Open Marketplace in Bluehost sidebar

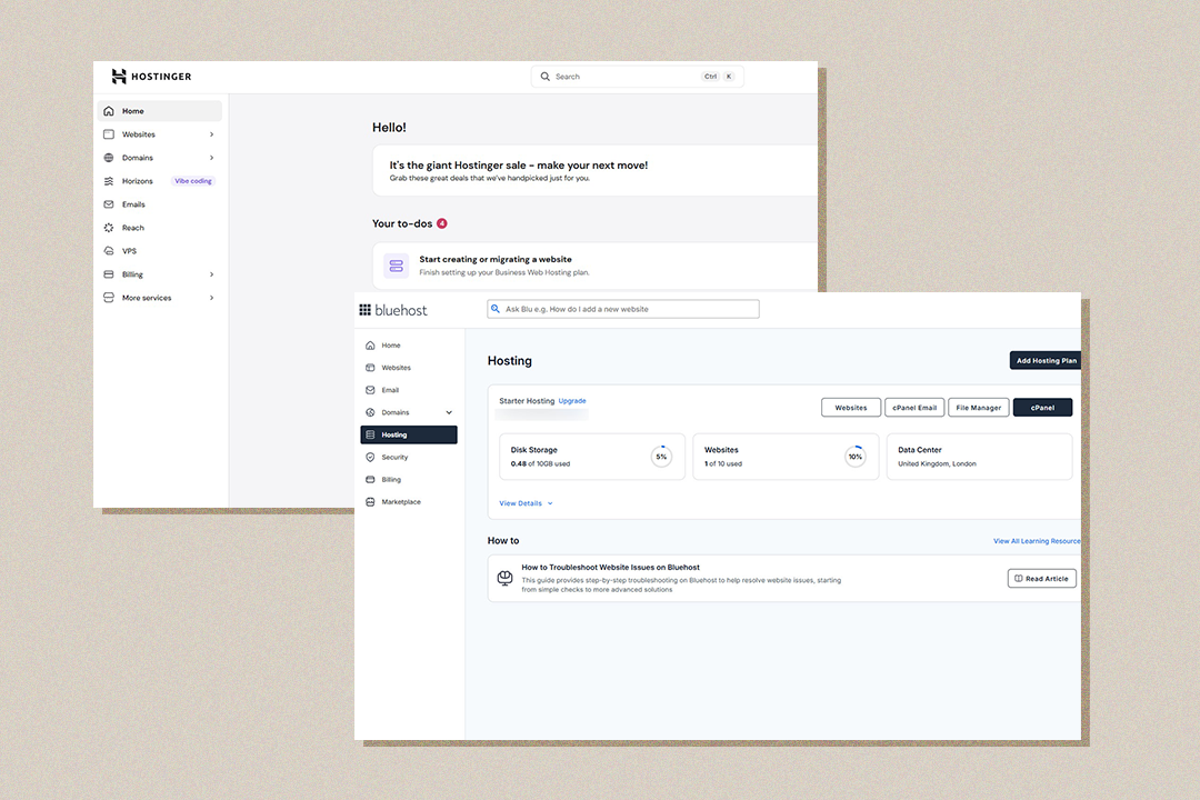click(x=409, y=502)
